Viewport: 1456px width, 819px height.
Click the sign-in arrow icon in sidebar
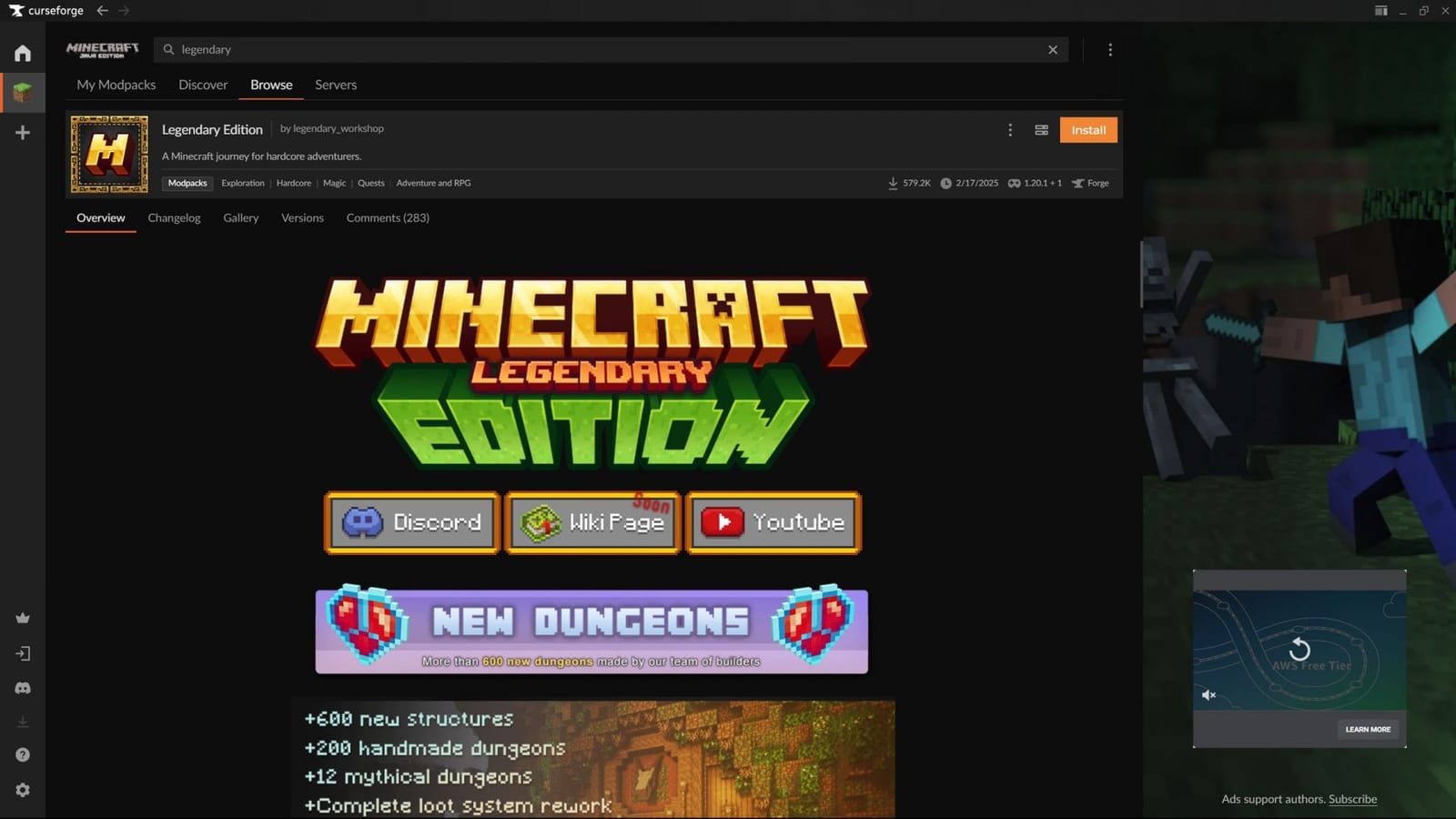click(x=22, y=652)
